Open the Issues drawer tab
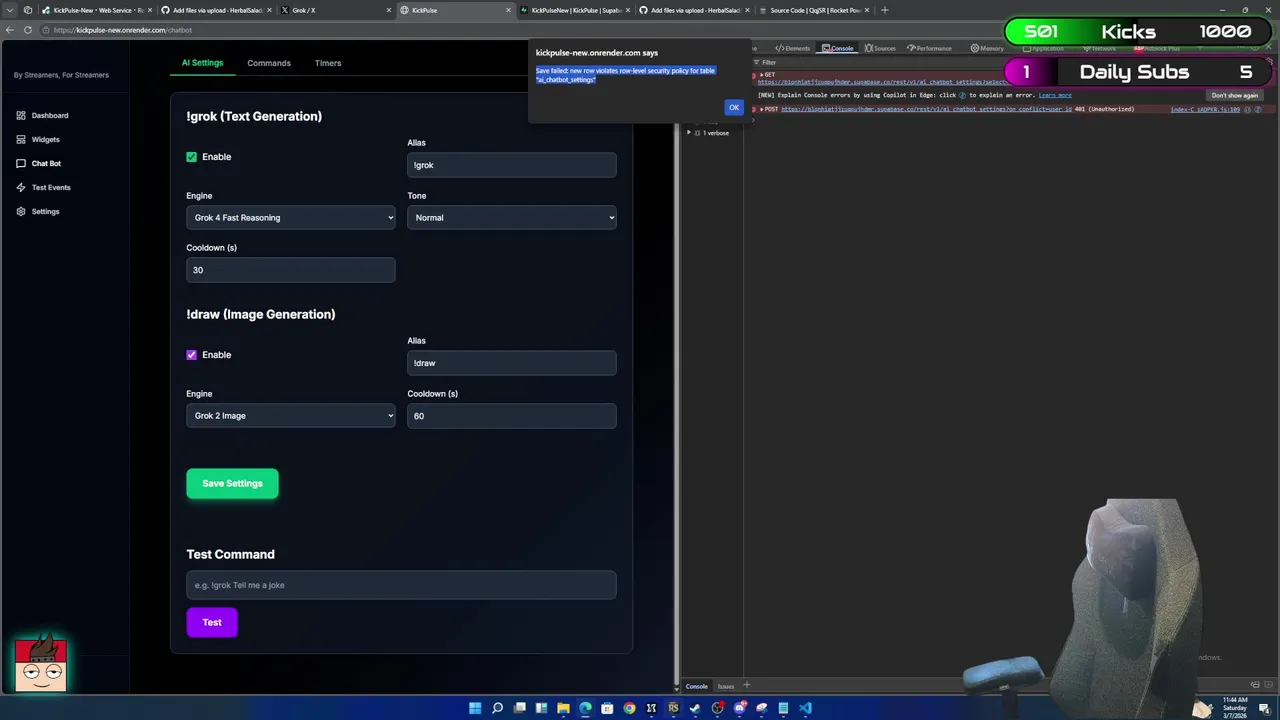Viewport: 1280px width, 720px height. click(x=726, y=686)
